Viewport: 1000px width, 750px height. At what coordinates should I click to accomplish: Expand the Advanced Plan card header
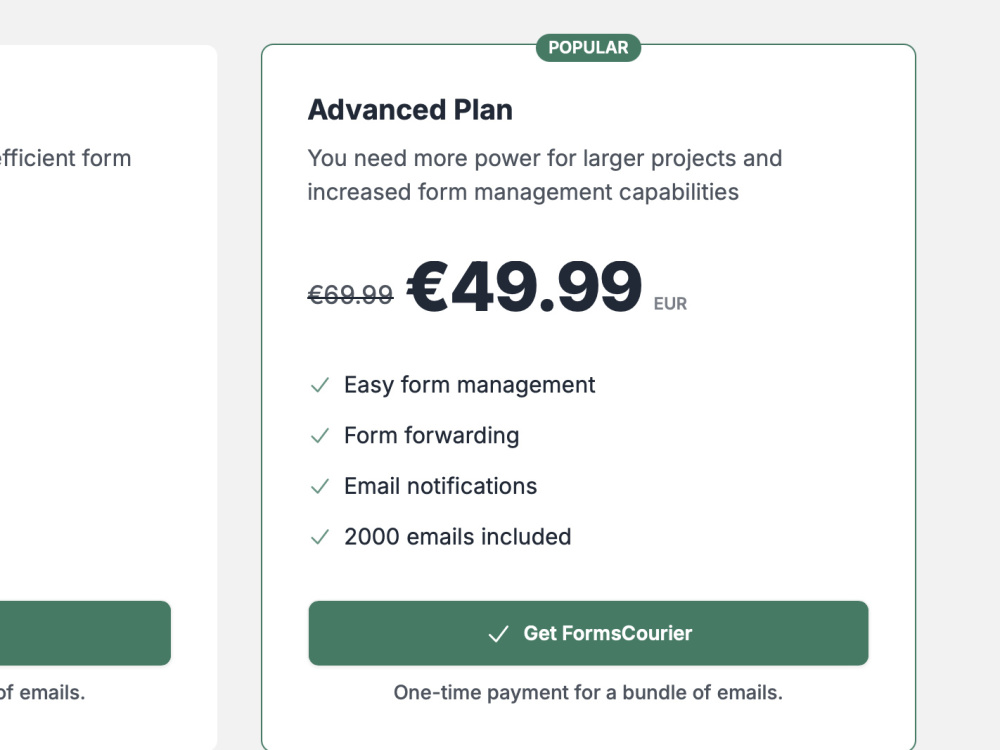(410, 109)
